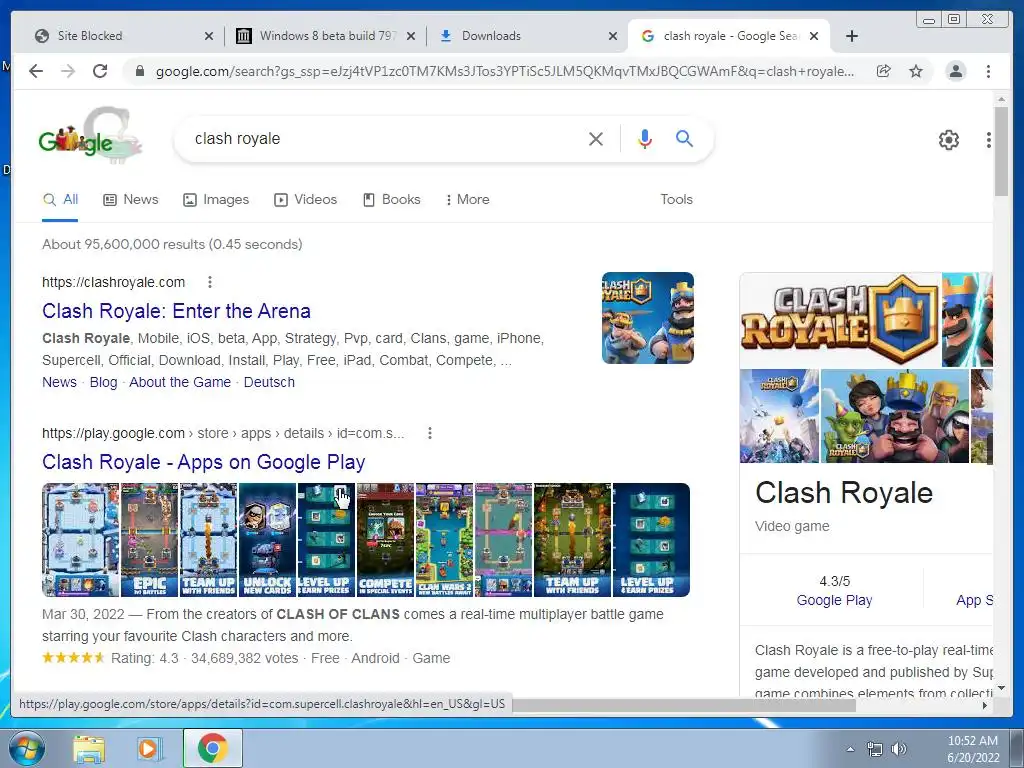Open the Tools search options

pyautogui.click(x=676, y=199)
